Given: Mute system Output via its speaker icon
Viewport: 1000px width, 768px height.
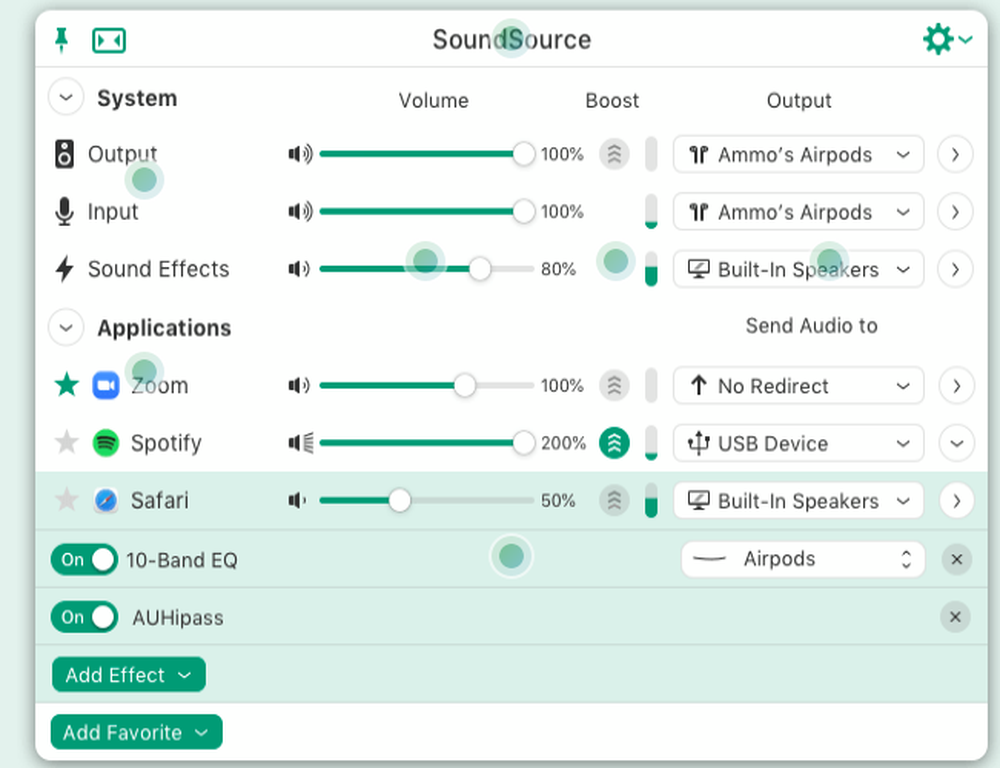Looking at the screenshot, I should pyautogui.click(x=300, y=154).
